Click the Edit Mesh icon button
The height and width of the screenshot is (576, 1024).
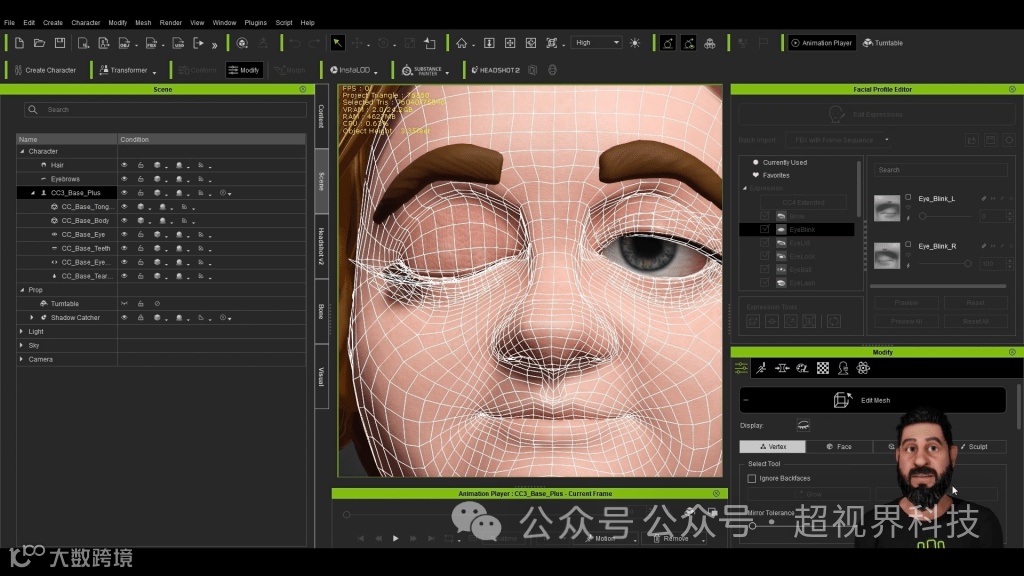tap(842, 400)
